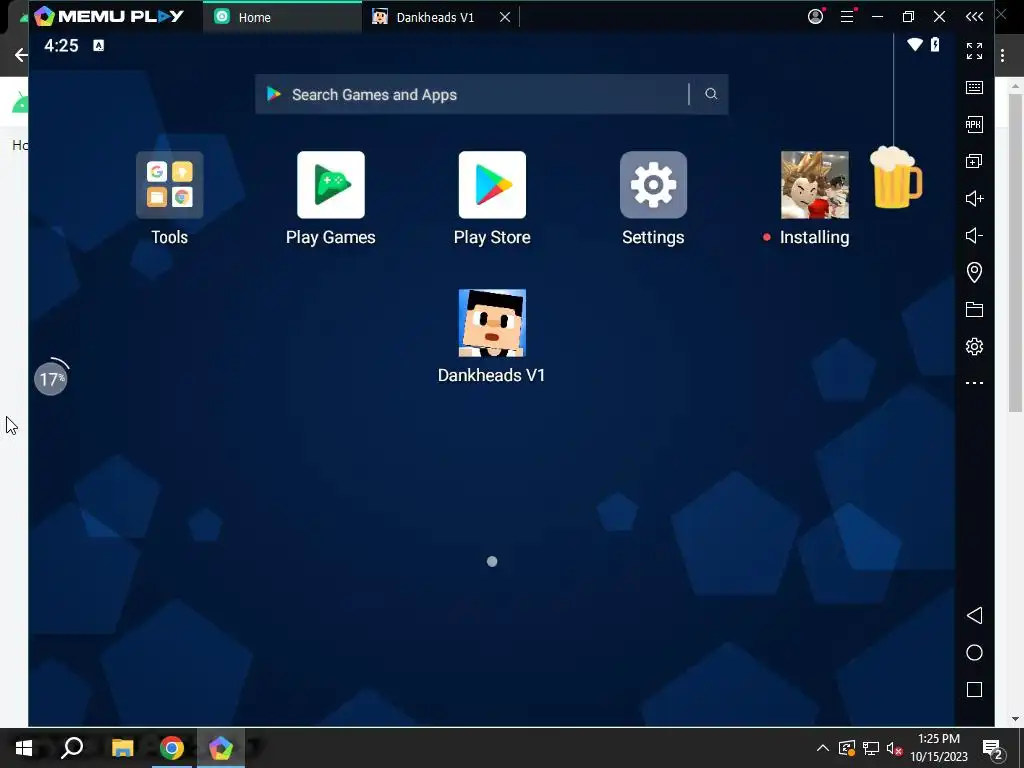Viewport: 1024px width, 768px height.
Task: Increase volume with speaker plus icon
Action: 974,199
